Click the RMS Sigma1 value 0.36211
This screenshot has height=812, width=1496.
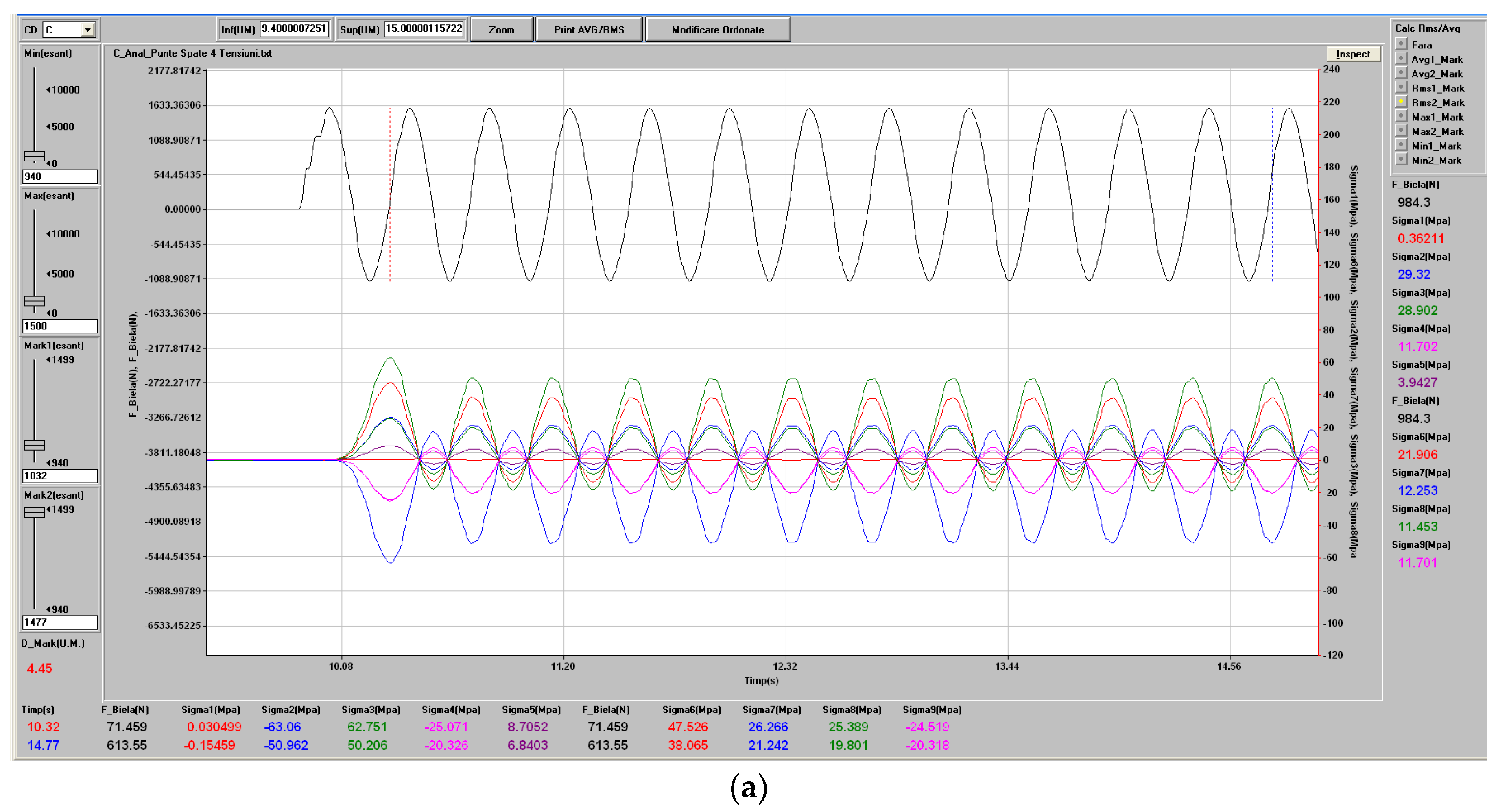(1420, 239)
